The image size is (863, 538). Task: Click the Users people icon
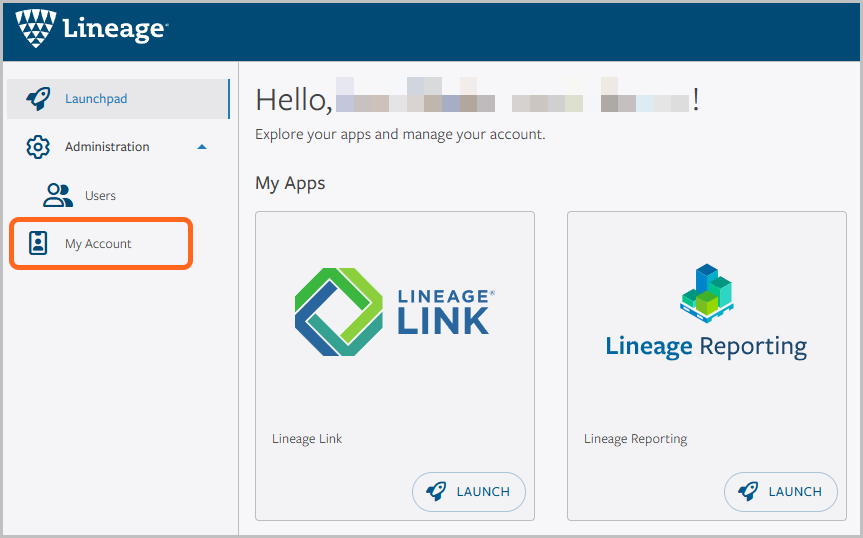pyautogui.click(x=58, y=195)
